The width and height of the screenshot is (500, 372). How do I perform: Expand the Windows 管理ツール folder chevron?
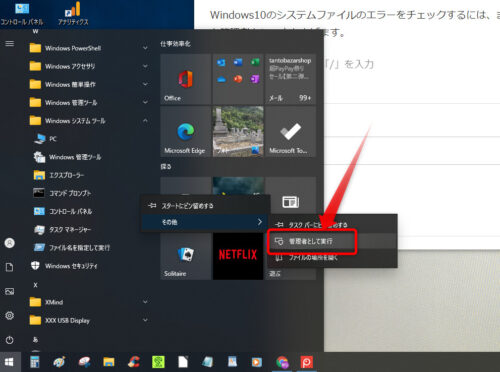pos(145,102)
